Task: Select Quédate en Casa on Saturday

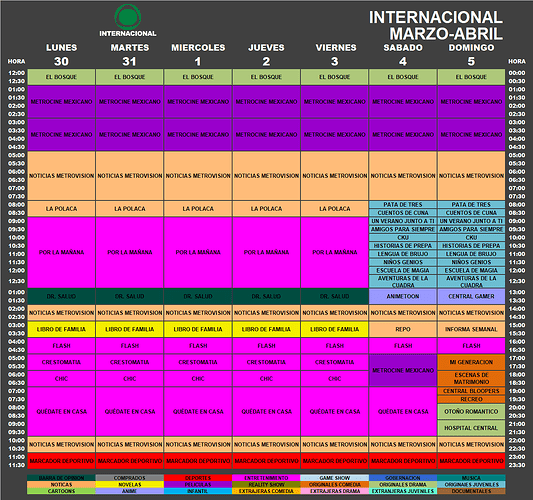Action: (x=403, y=412)
